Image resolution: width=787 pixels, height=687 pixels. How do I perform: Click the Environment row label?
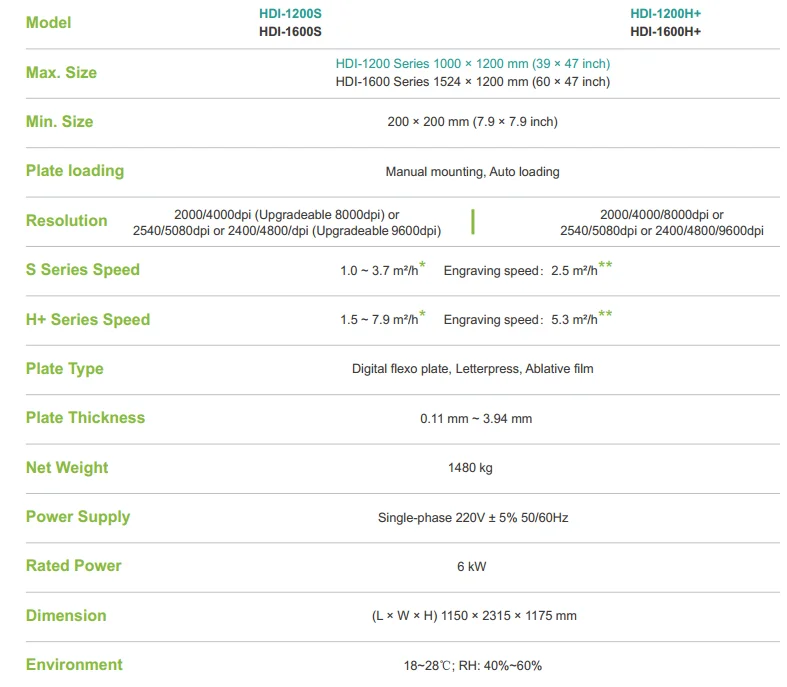tap(74, 665)
